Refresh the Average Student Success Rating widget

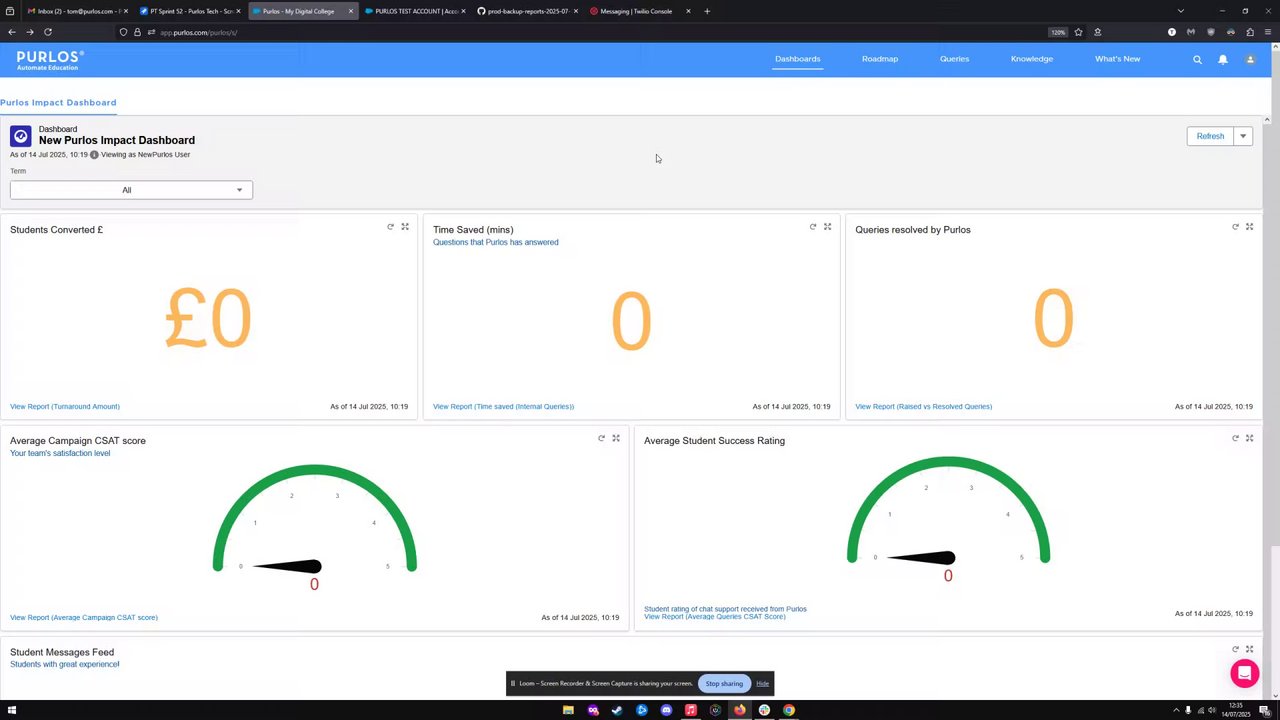[x=1235, y=438]
